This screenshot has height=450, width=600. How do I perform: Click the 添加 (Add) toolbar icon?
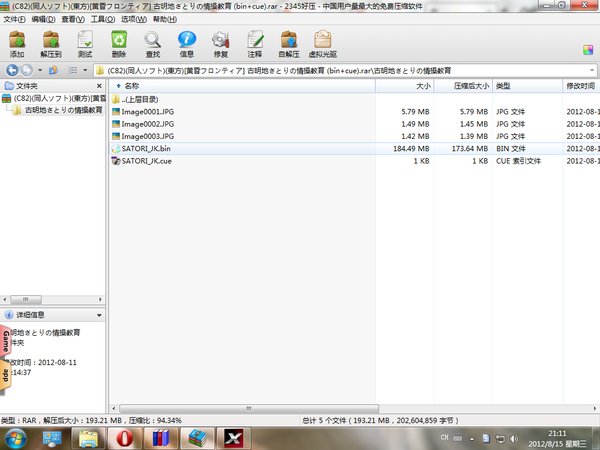coord(17,43)
